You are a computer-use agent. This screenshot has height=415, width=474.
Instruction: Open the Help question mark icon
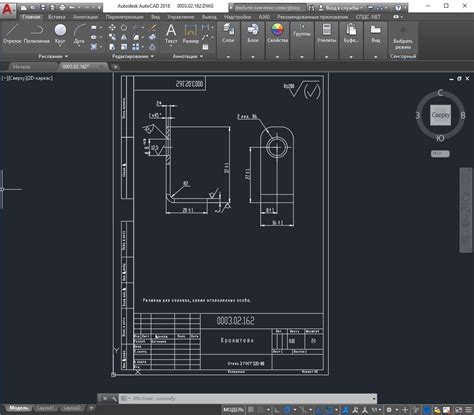pos(398,7)
